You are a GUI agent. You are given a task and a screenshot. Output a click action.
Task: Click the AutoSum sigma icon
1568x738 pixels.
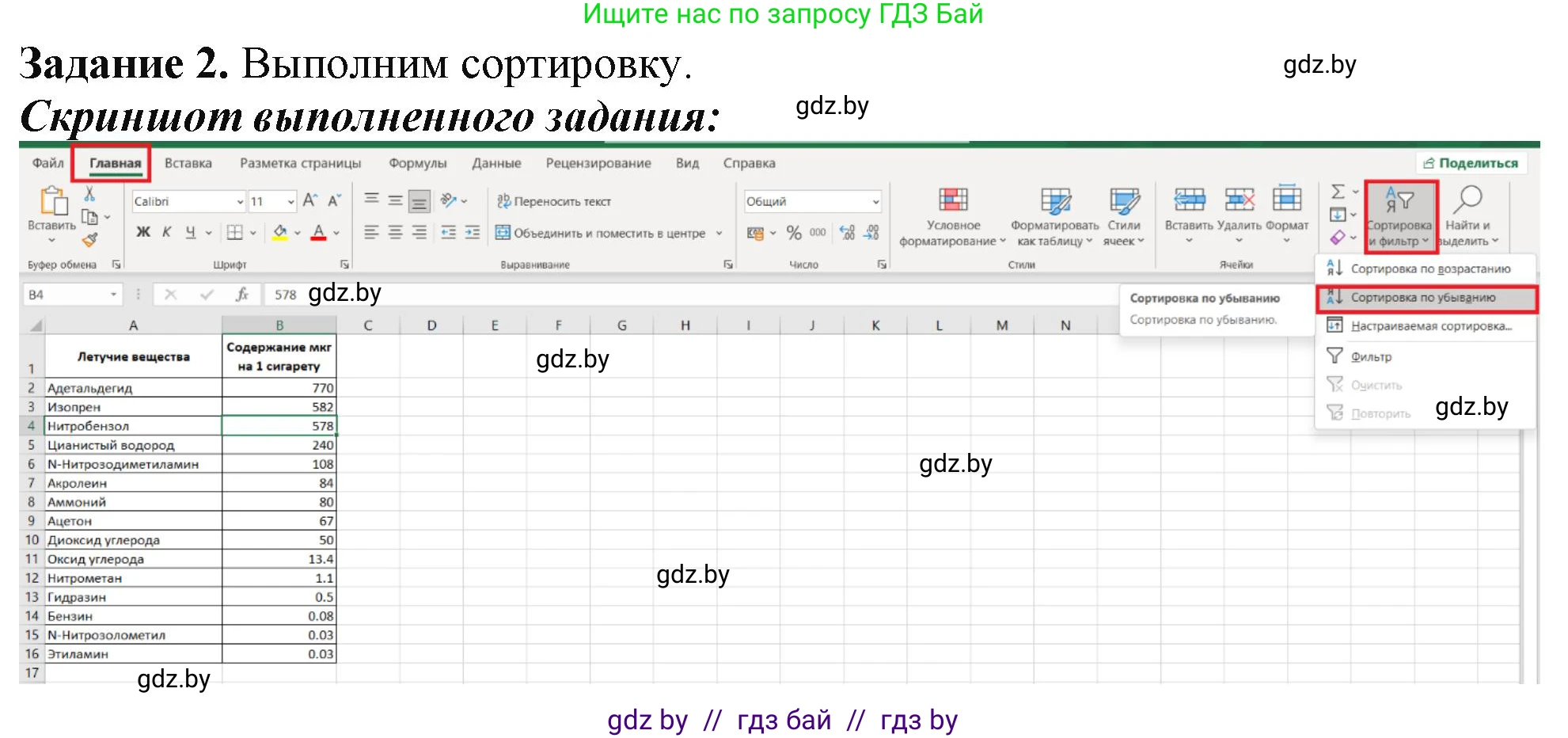pos(1338,190)
